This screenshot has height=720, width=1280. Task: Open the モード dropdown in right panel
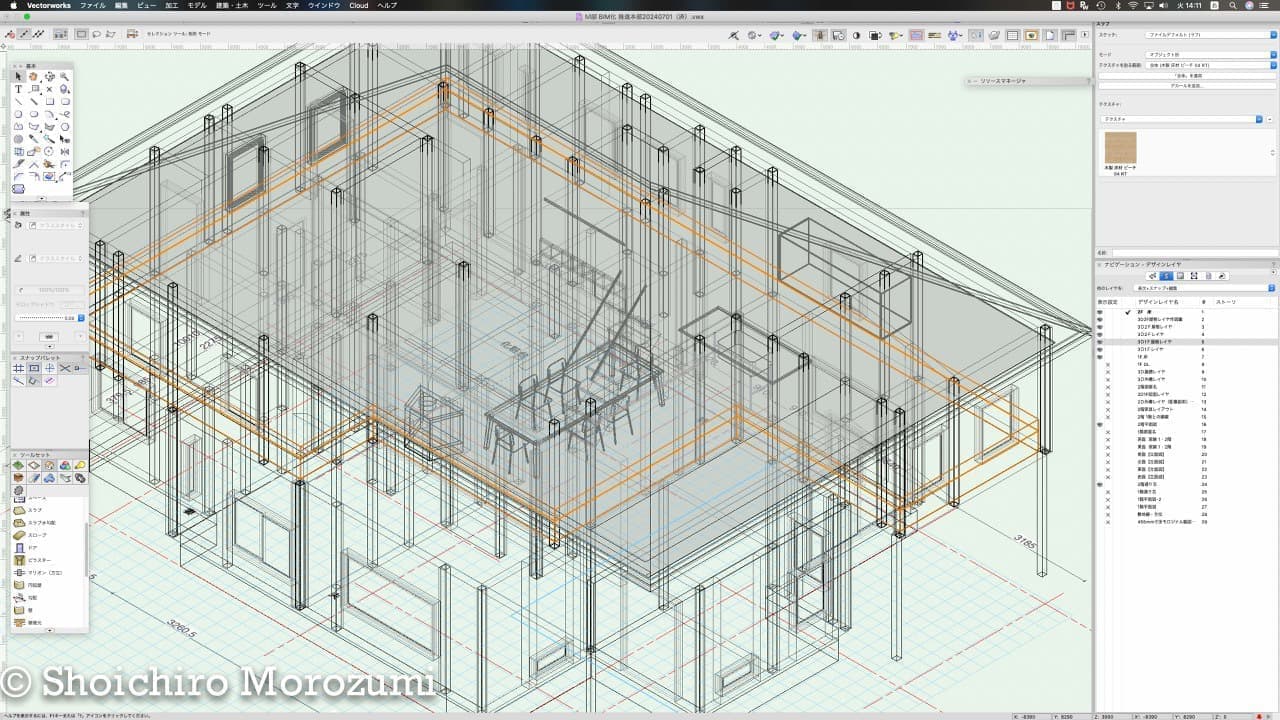pos(1208,54)
